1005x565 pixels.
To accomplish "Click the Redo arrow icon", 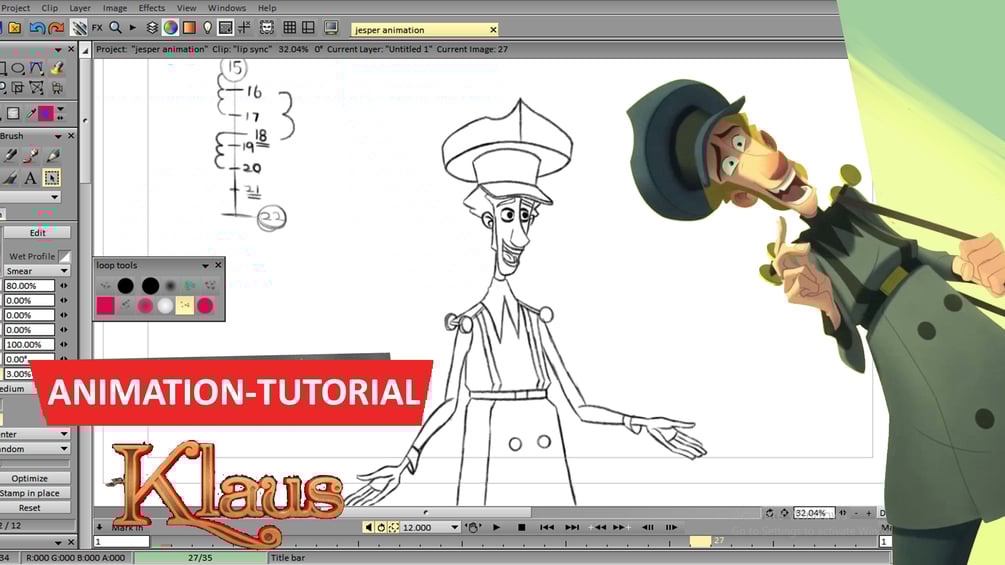I will 56,28.
